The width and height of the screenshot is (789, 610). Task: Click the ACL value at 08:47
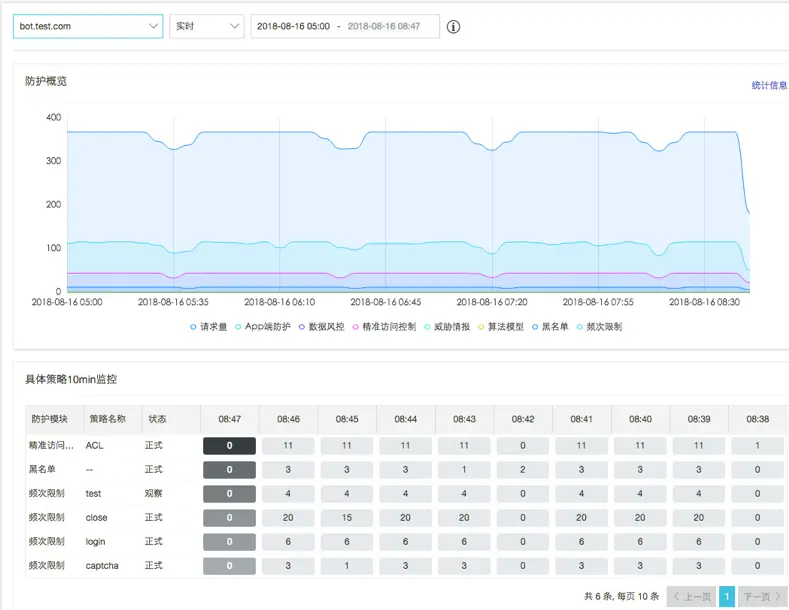point(229,445)
